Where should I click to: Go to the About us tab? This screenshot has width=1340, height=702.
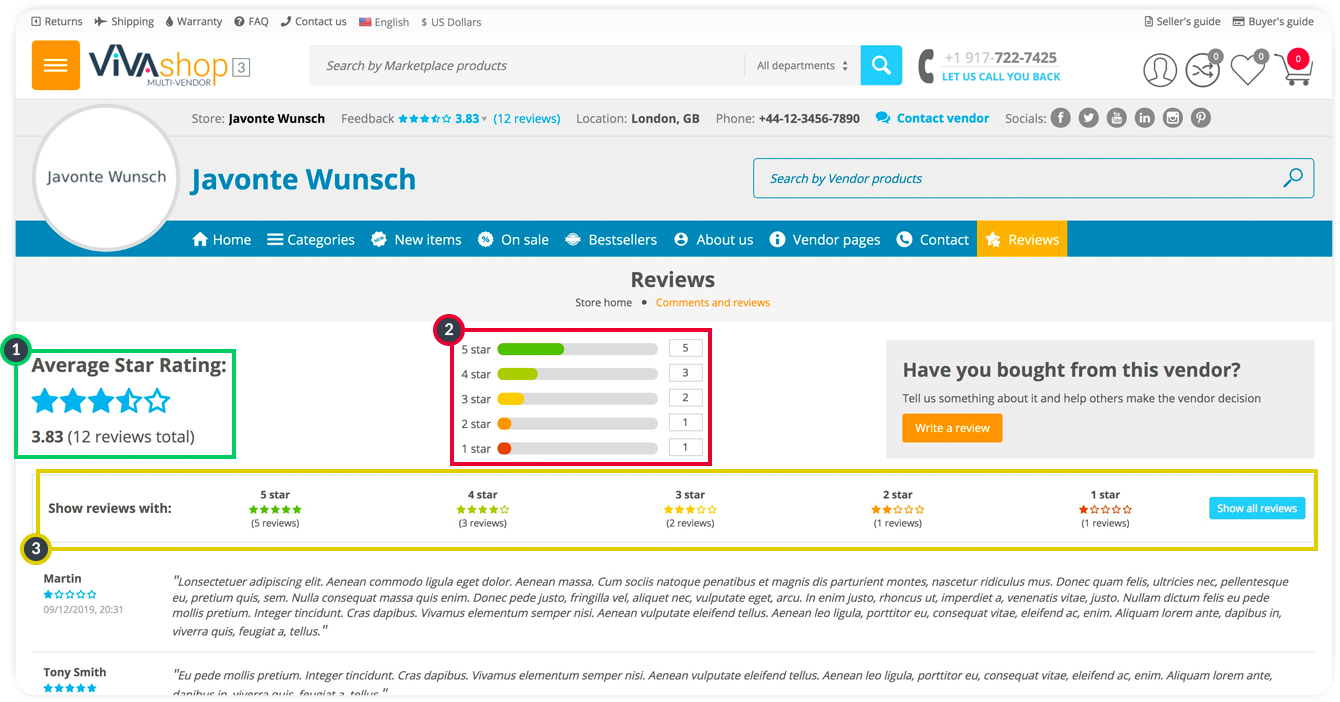point(714,240)
